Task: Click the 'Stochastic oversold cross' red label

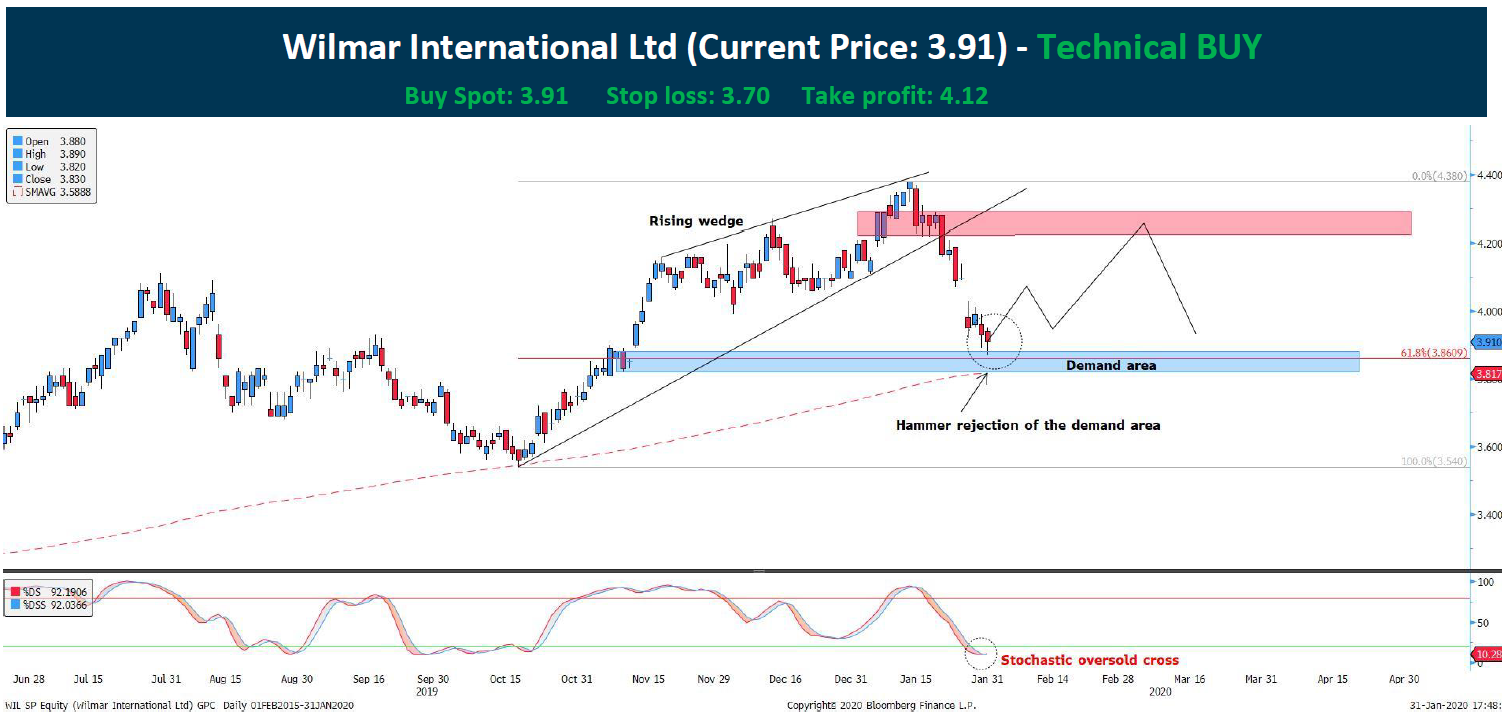Action: coord(1090,660)
